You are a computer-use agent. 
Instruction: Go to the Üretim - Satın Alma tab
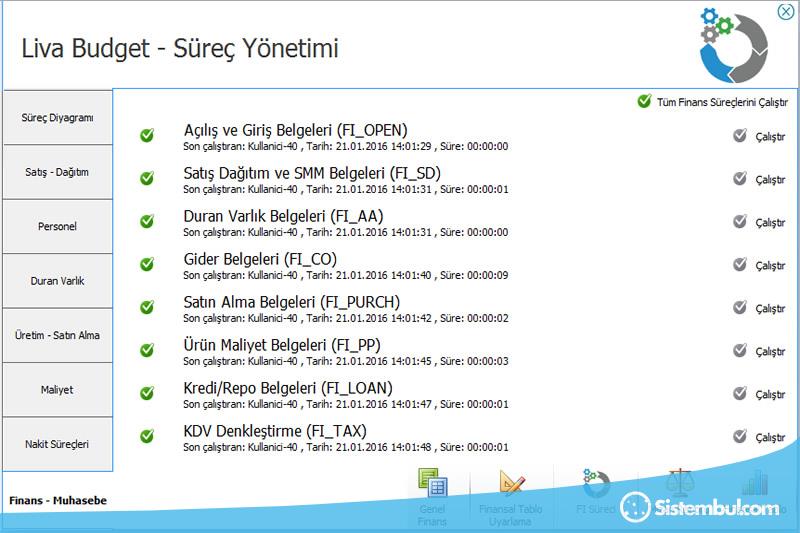(x=57, y=335)
